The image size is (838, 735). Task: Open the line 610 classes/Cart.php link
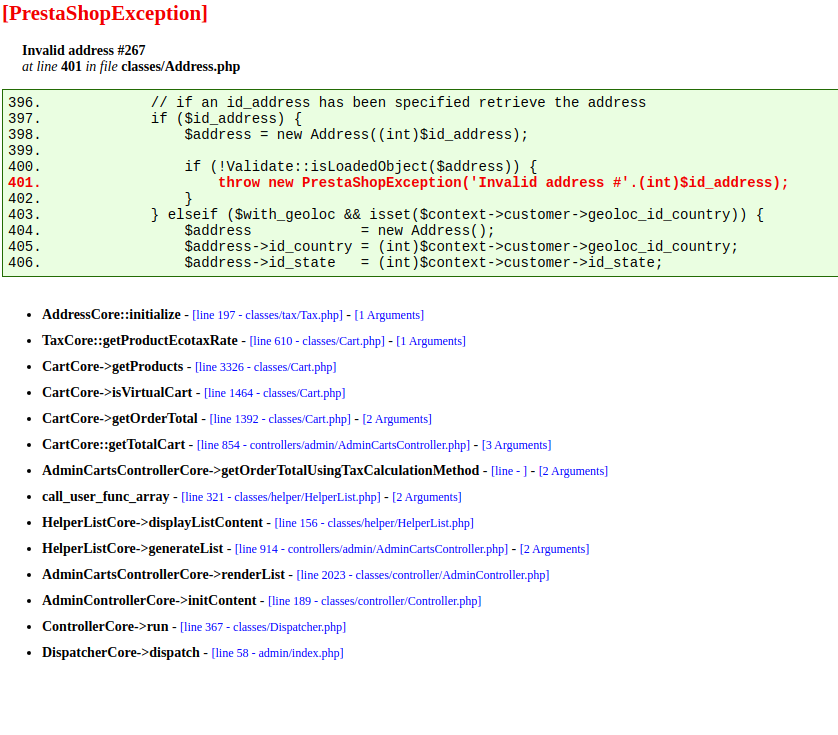coord(317,341)
